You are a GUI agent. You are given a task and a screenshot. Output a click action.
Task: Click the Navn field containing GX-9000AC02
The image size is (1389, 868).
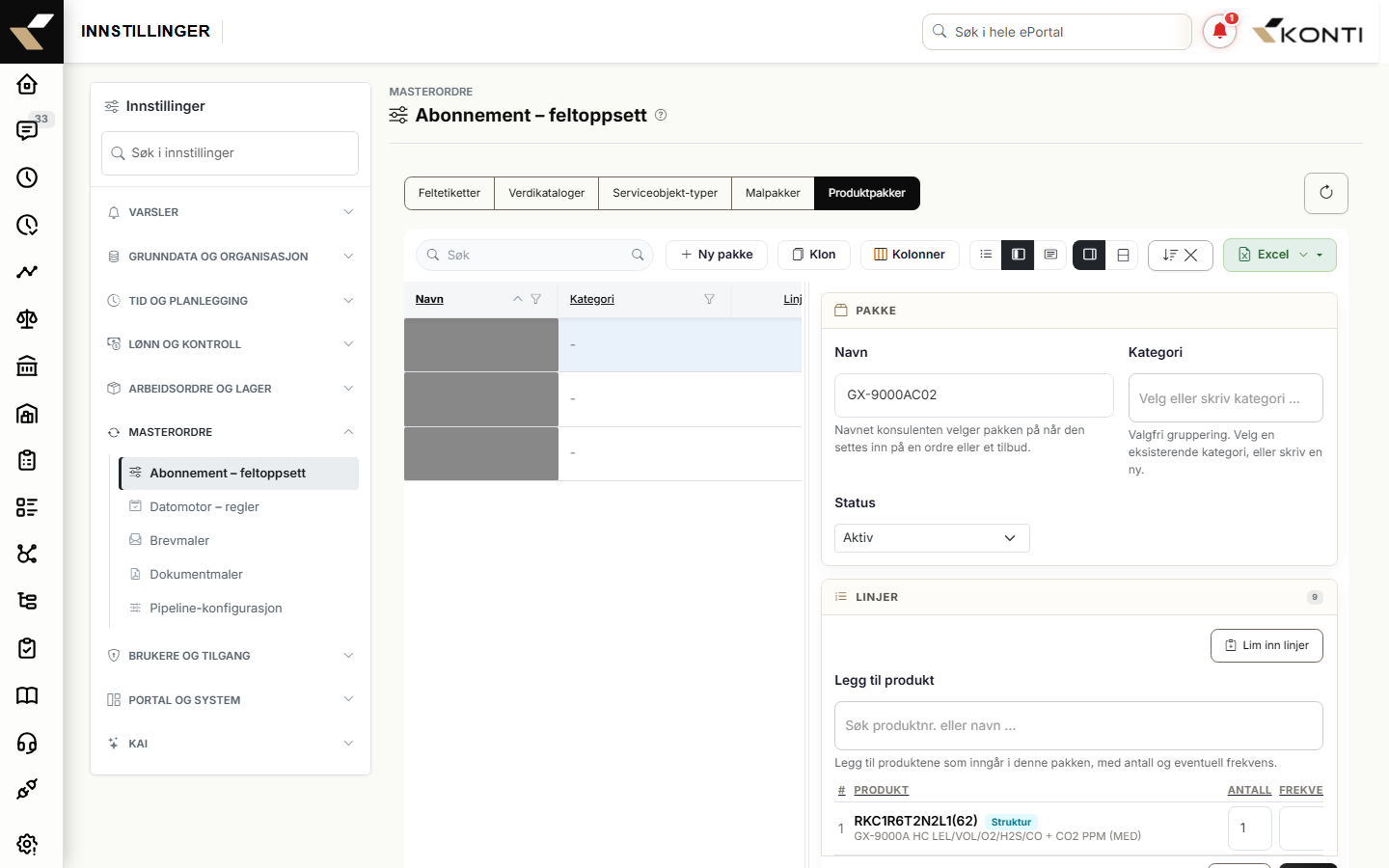coord(974,395)
